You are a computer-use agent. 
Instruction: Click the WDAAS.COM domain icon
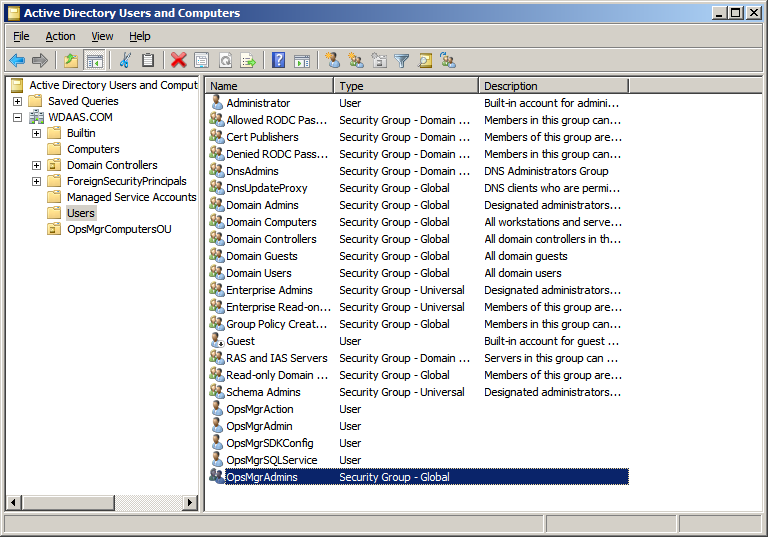[36, 117]
